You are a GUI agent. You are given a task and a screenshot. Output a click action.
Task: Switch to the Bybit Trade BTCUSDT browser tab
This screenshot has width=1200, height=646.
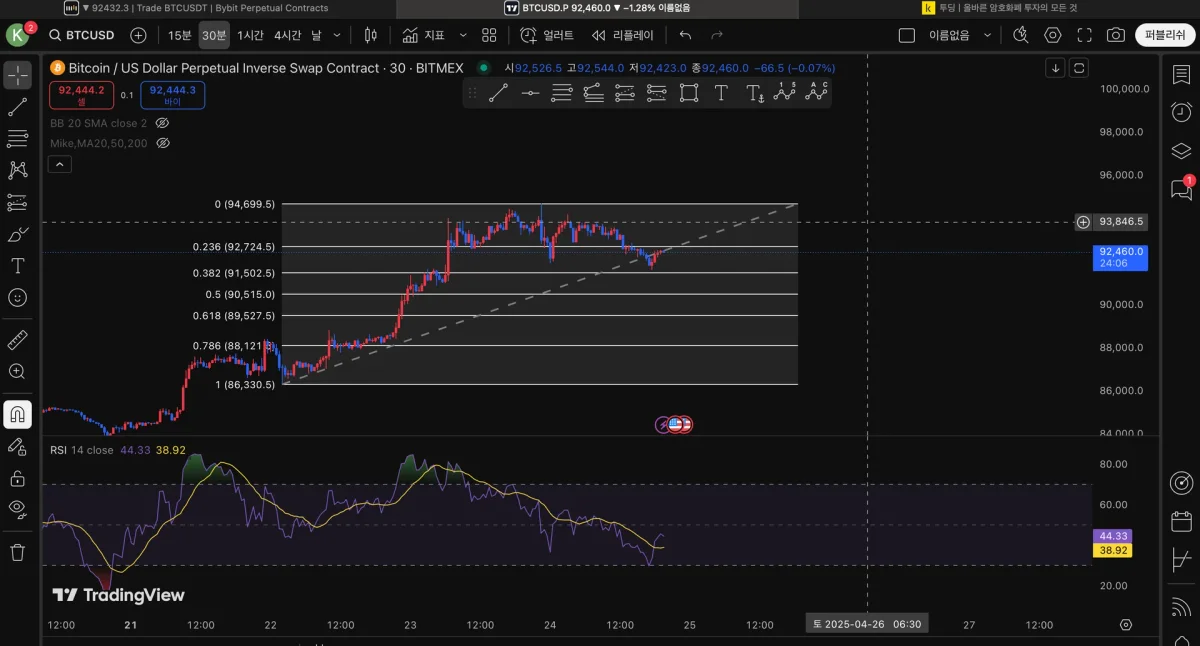pos(198,8)
